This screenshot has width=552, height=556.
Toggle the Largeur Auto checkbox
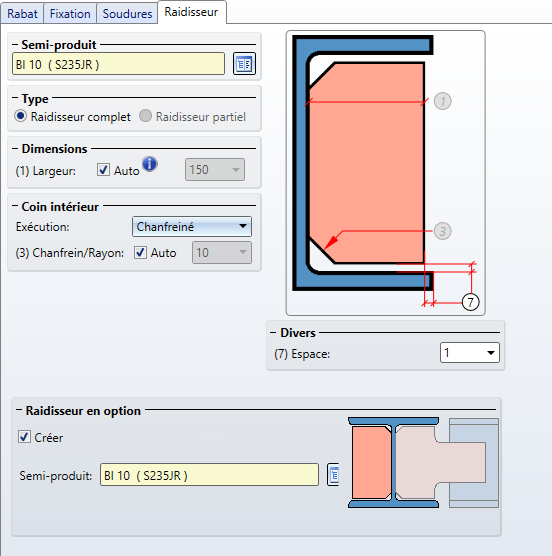[103, 169]
